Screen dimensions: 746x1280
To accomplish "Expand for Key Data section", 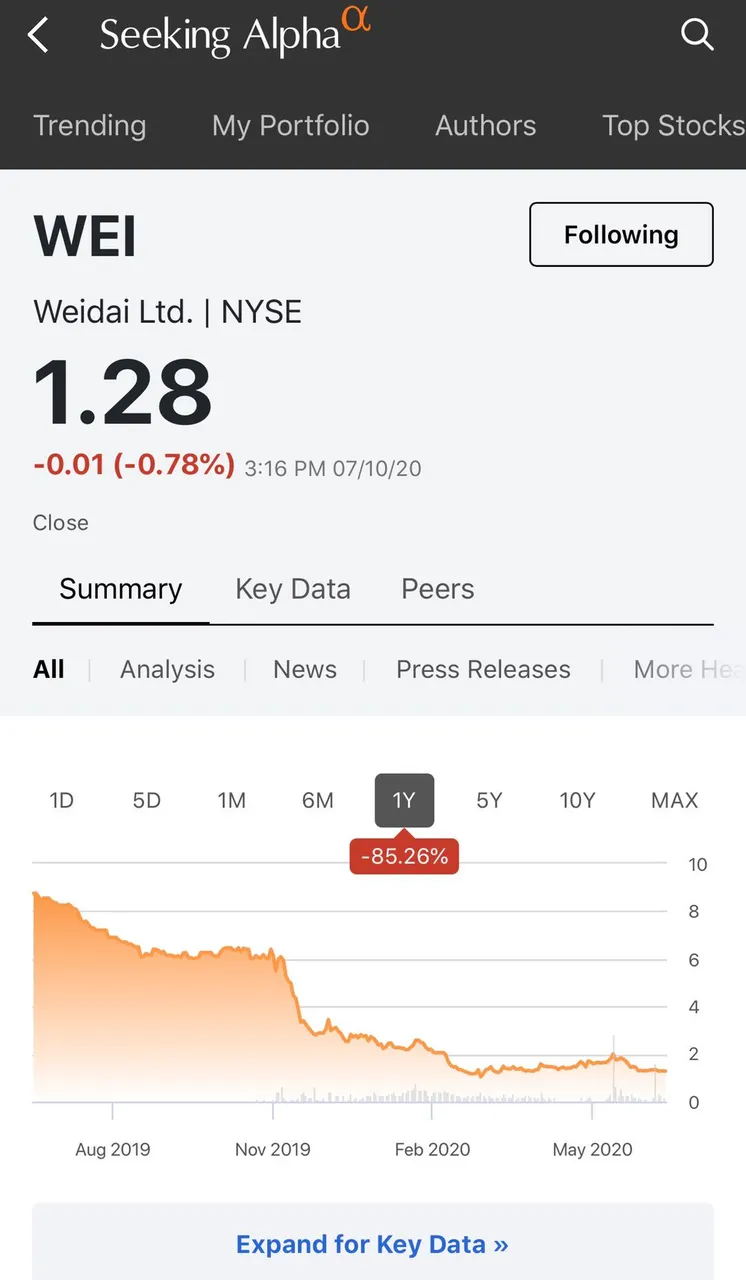I will pos(372,1244).
